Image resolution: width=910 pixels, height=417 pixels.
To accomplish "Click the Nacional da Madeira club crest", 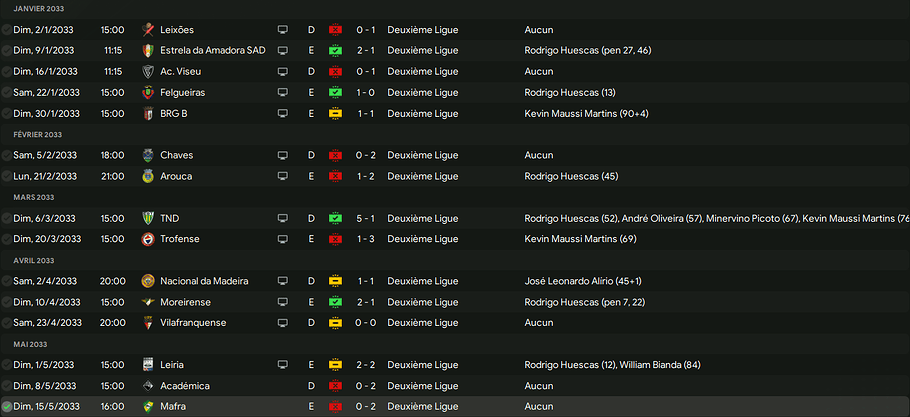I will [149, 281].
